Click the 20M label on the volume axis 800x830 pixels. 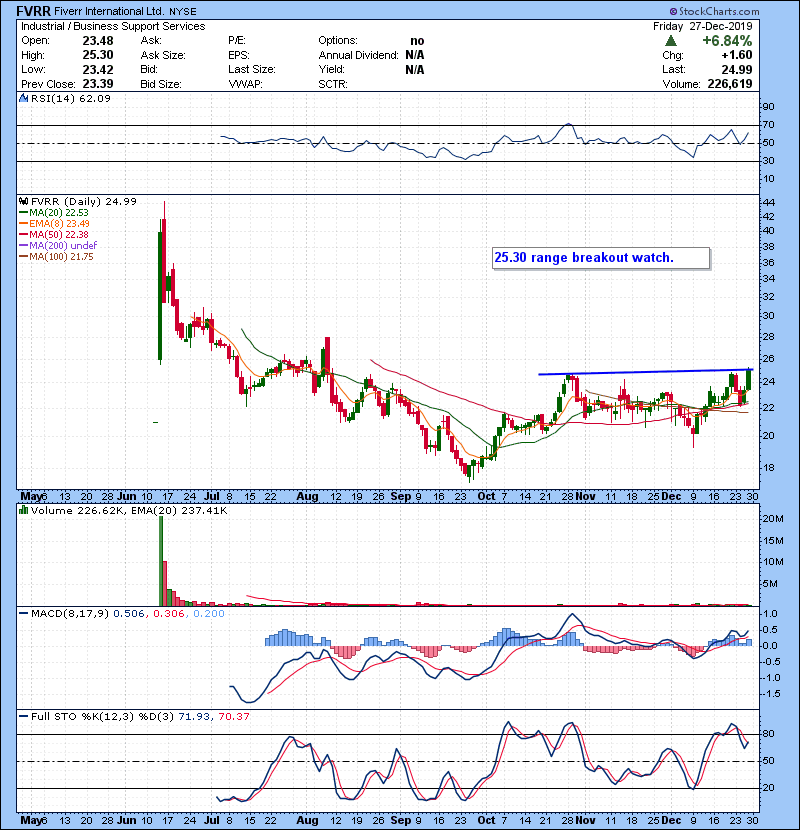[772, 519]
